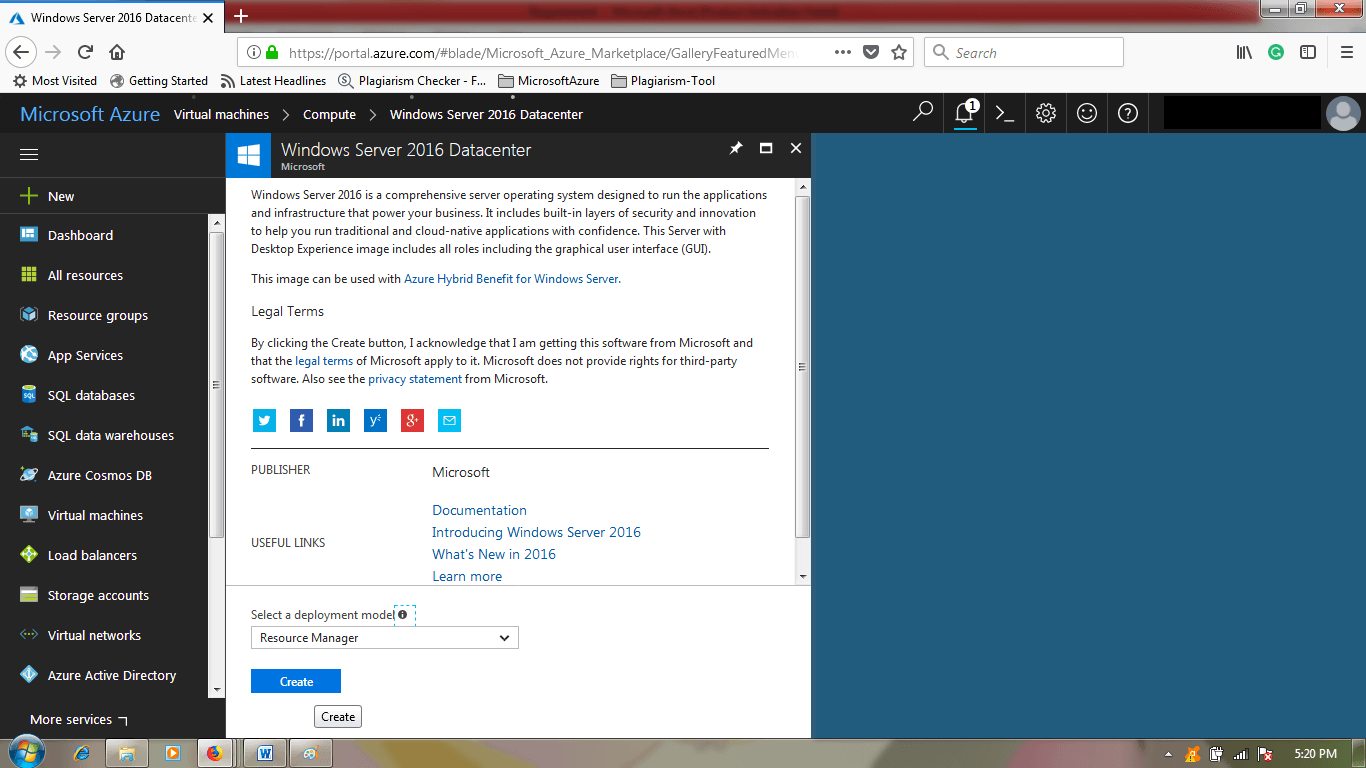The width and height of the screenshot is (1366, 768).
Task: Share via the Facebook icon
Action: (x=301, y=420)
